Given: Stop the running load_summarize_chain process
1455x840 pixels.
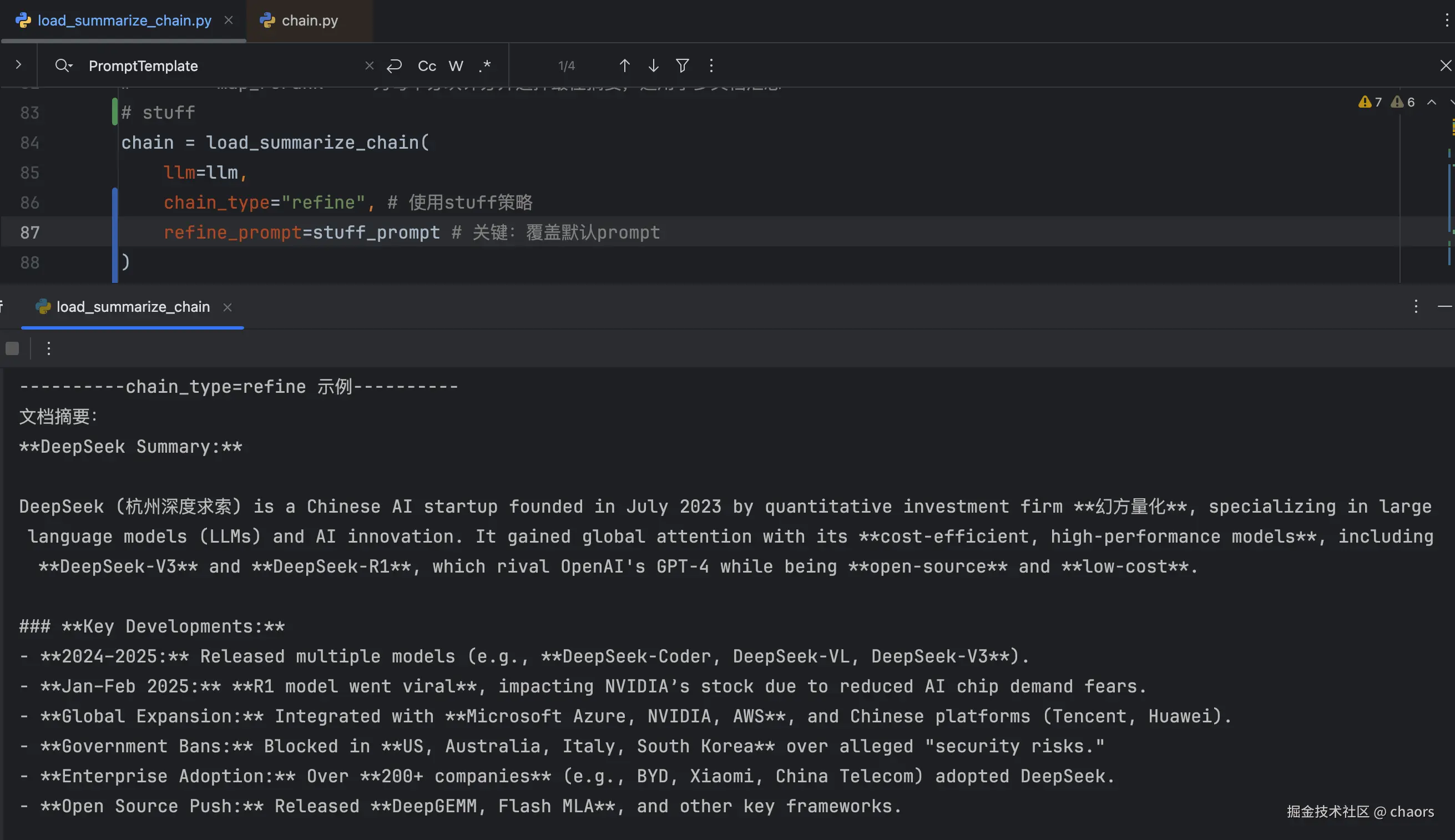Looking at the screenshot, I should [12, 348].
